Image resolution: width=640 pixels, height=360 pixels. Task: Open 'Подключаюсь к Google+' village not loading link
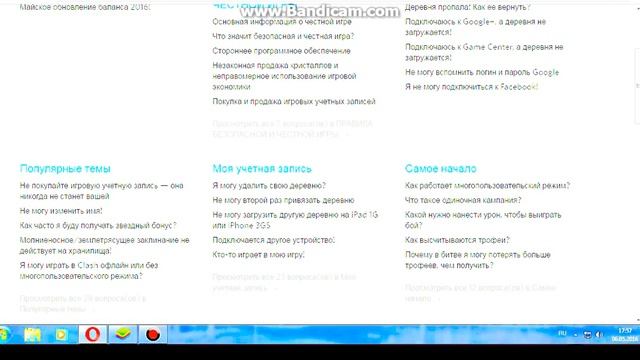coord(475,27)
